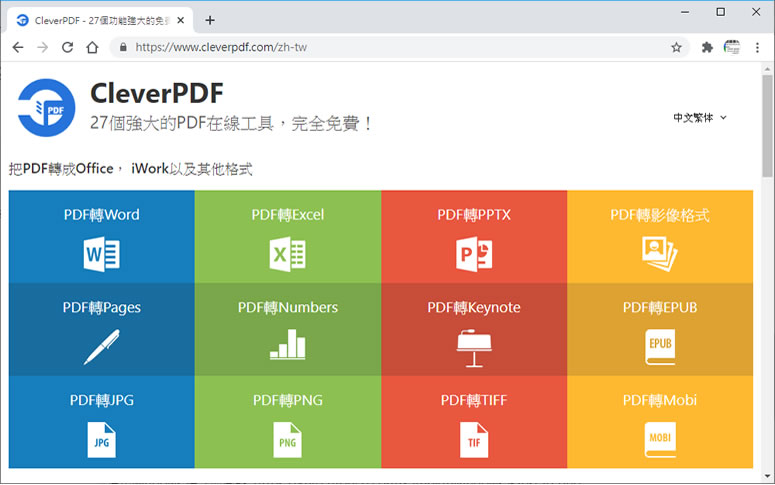Expand the 中文繁体 language dropdown
Screen dimensions: 775x485
pos(700,118)
